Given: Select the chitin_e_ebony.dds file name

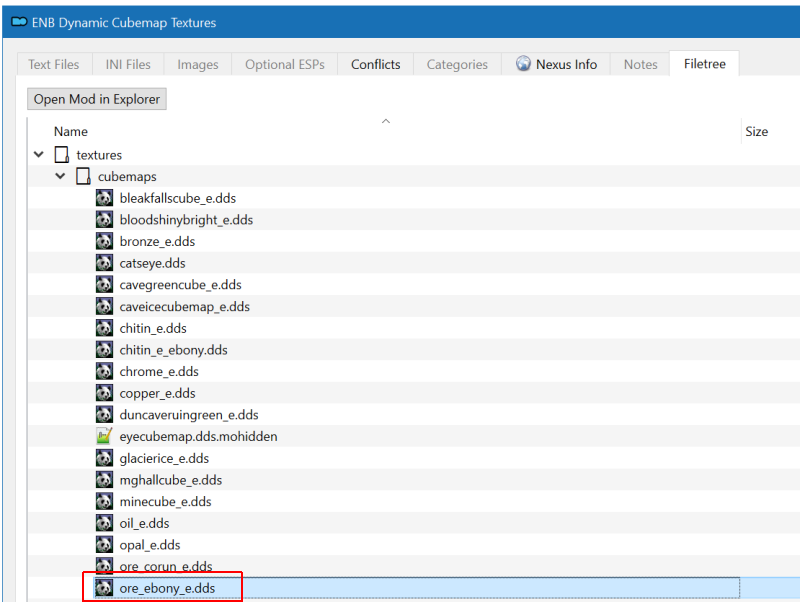Looking at the screenshot, I should [173, 350].
